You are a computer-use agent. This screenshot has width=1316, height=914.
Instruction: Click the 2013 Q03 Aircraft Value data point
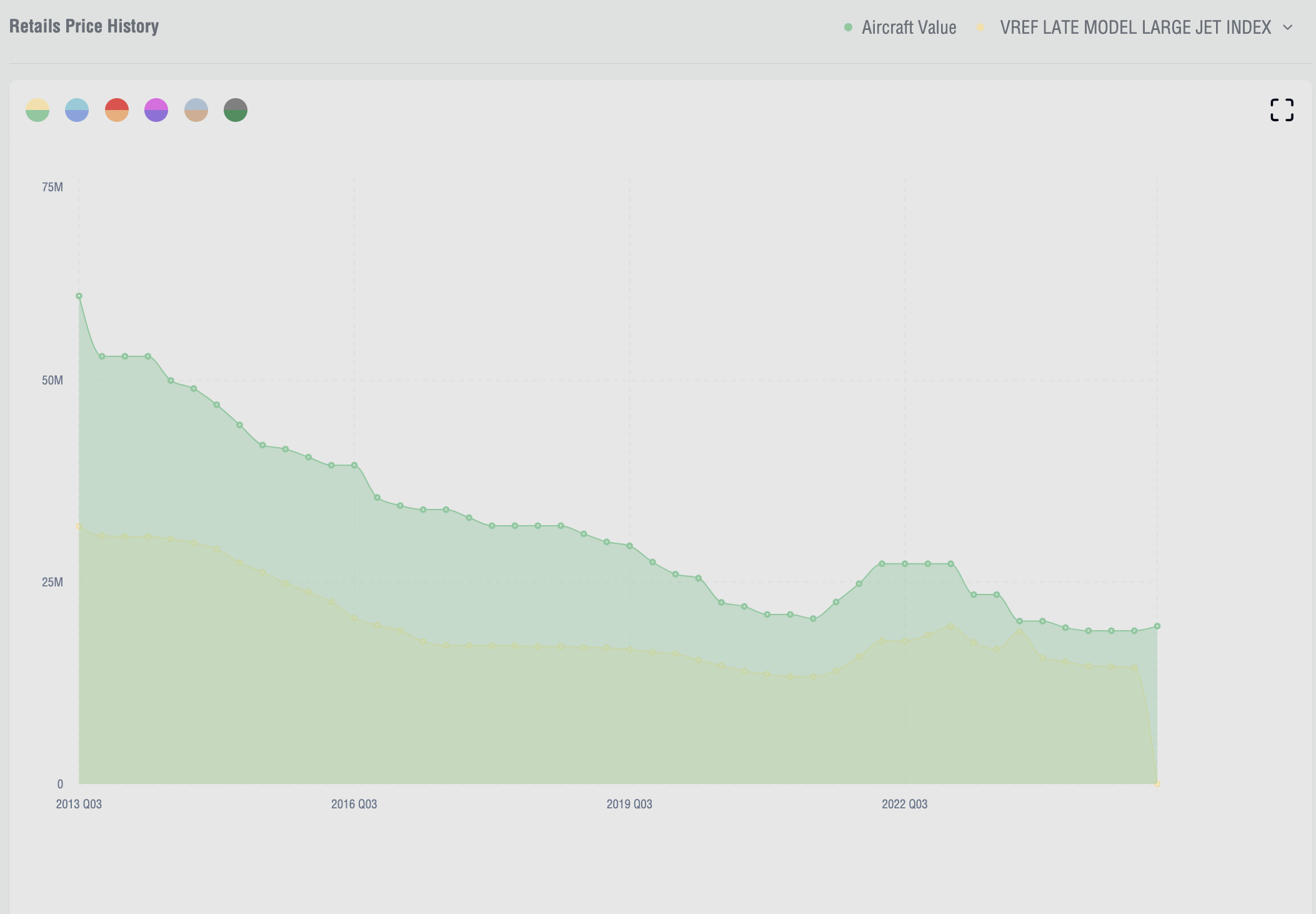click(79, 296)
